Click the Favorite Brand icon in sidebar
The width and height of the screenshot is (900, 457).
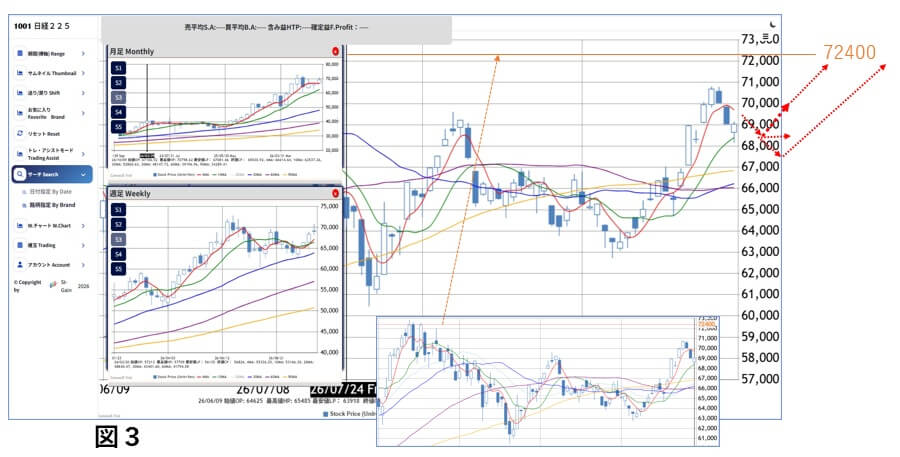pos(20,113)
